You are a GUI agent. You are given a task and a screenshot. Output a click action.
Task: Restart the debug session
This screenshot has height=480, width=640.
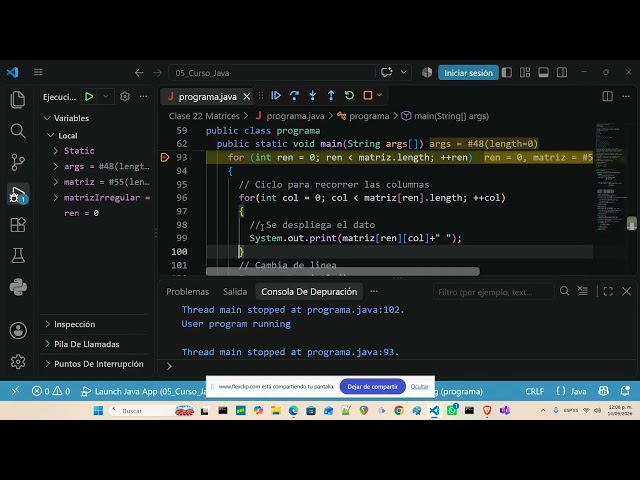click(x=349, y=96)
